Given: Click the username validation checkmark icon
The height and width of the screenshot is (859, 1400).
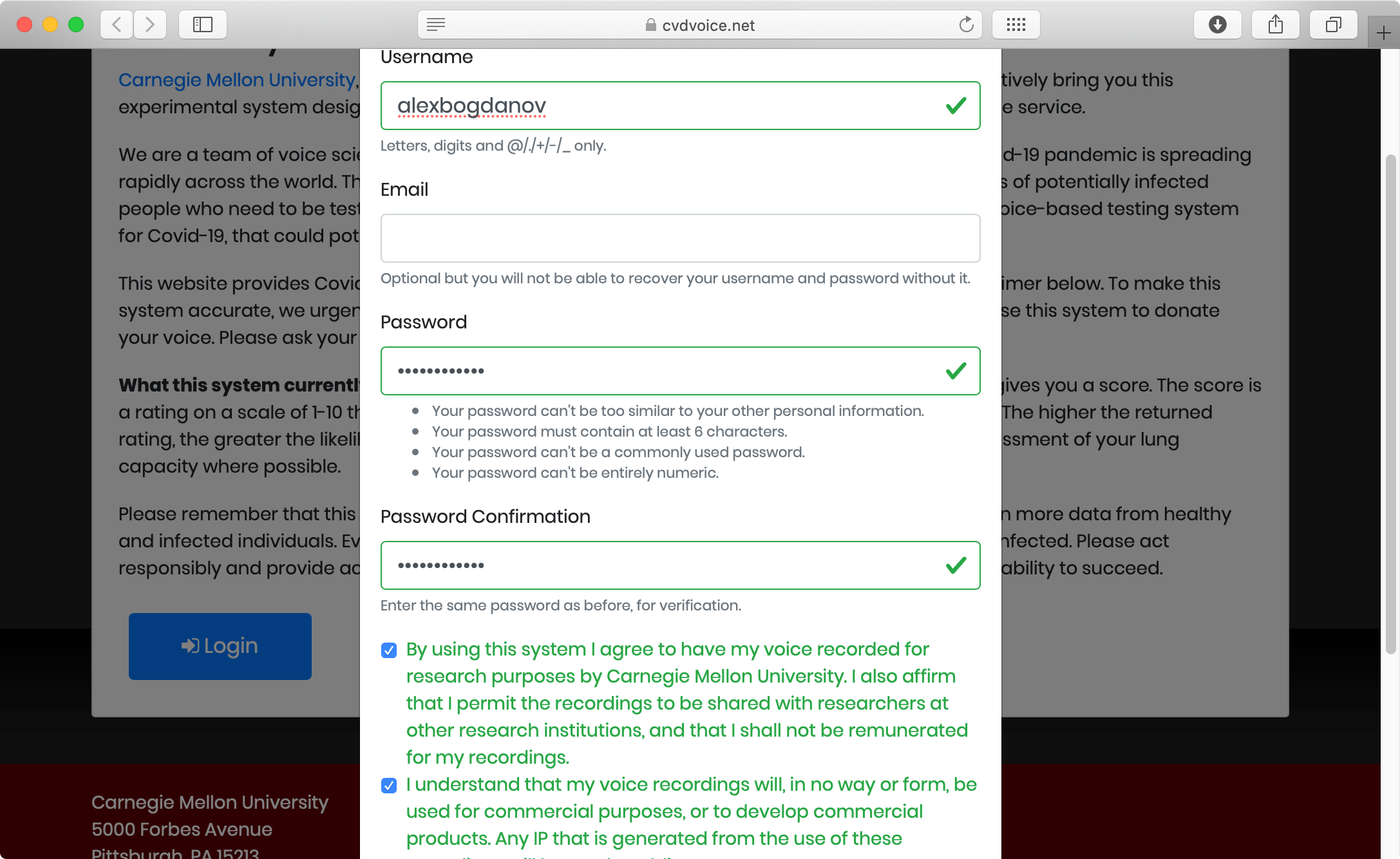Looking at the screenshot, I should (x=956, y=104).
